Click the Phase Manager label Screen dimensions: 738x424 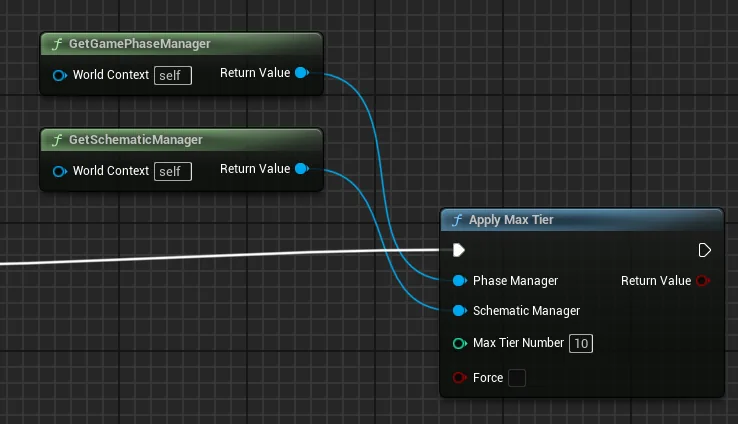(515, 281)
